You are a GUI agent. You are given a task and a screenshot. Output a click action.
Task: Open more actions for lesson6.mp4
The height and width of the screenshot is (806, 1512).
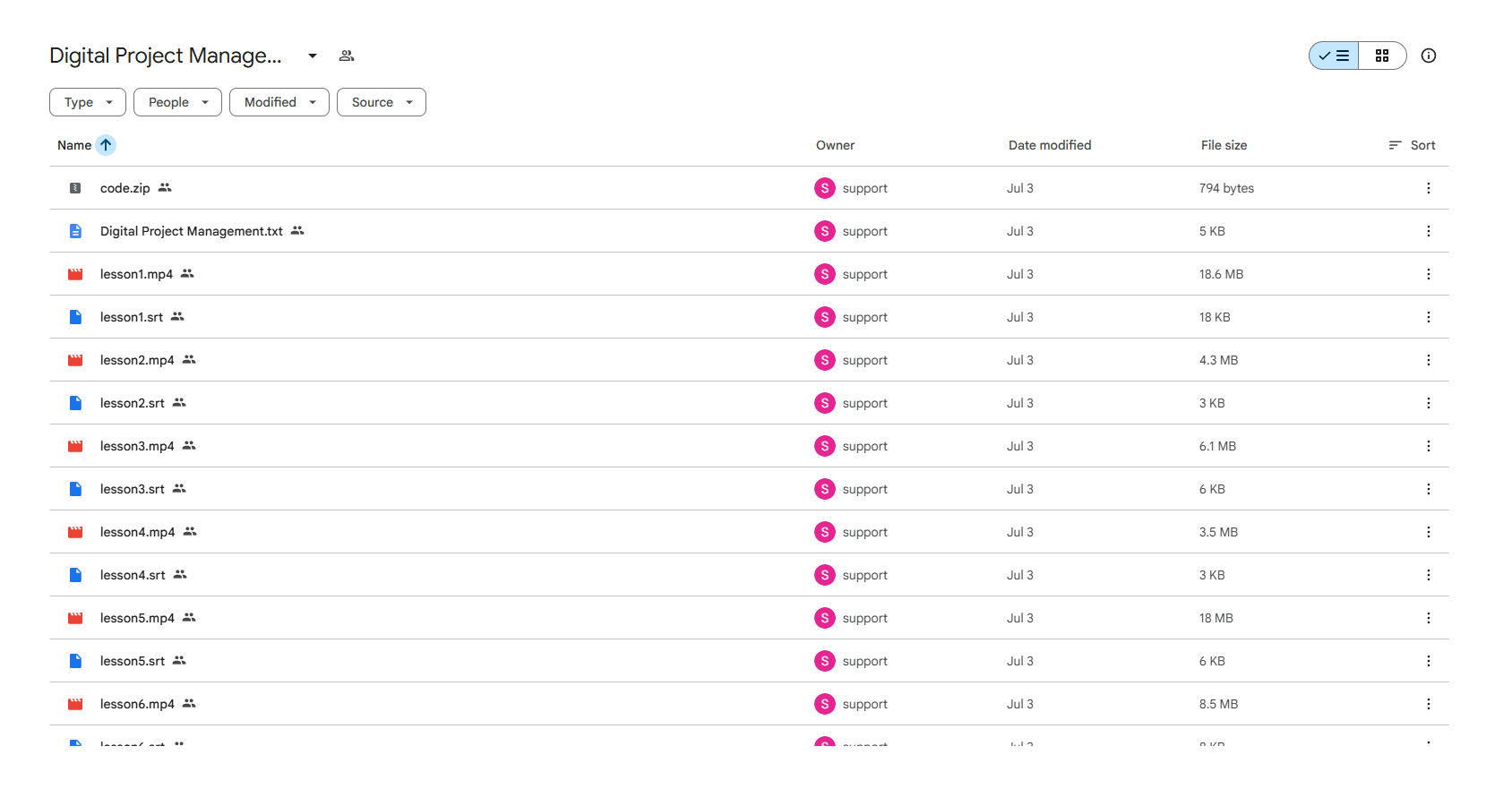[x=1429, y=704]
